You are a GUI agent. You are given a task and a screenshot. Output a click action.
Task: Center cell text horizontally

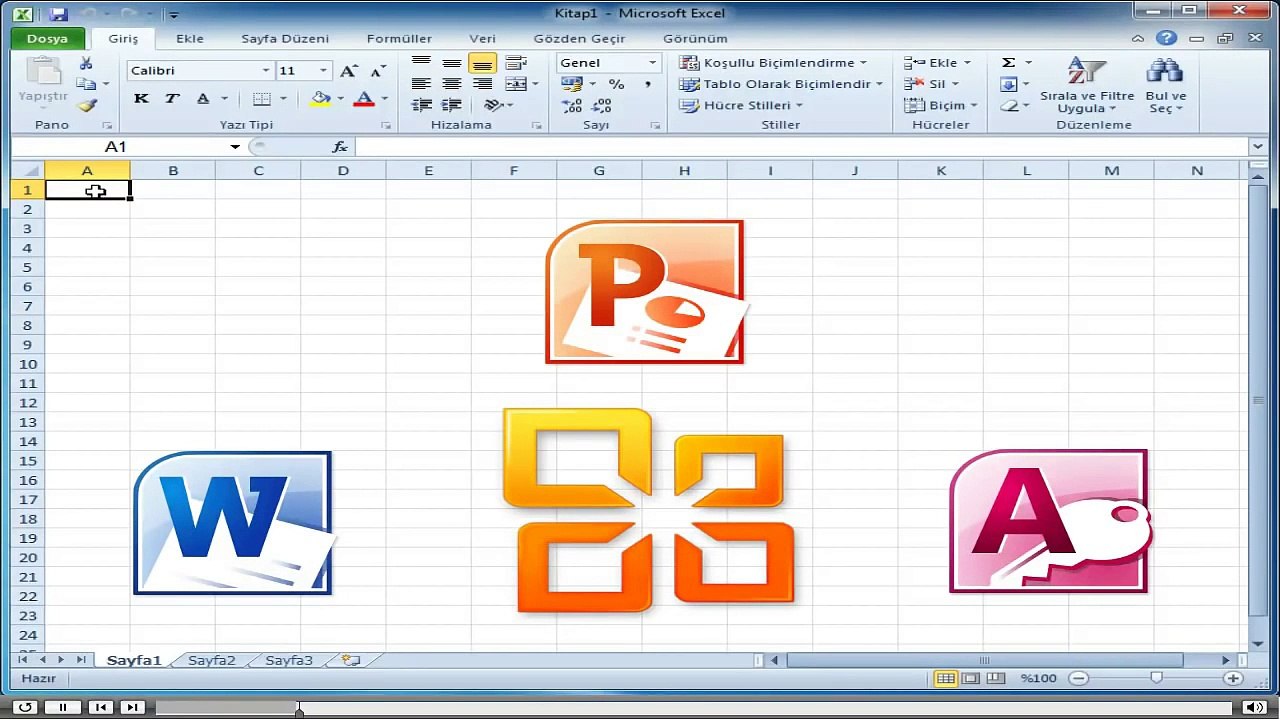pos(452,84)
